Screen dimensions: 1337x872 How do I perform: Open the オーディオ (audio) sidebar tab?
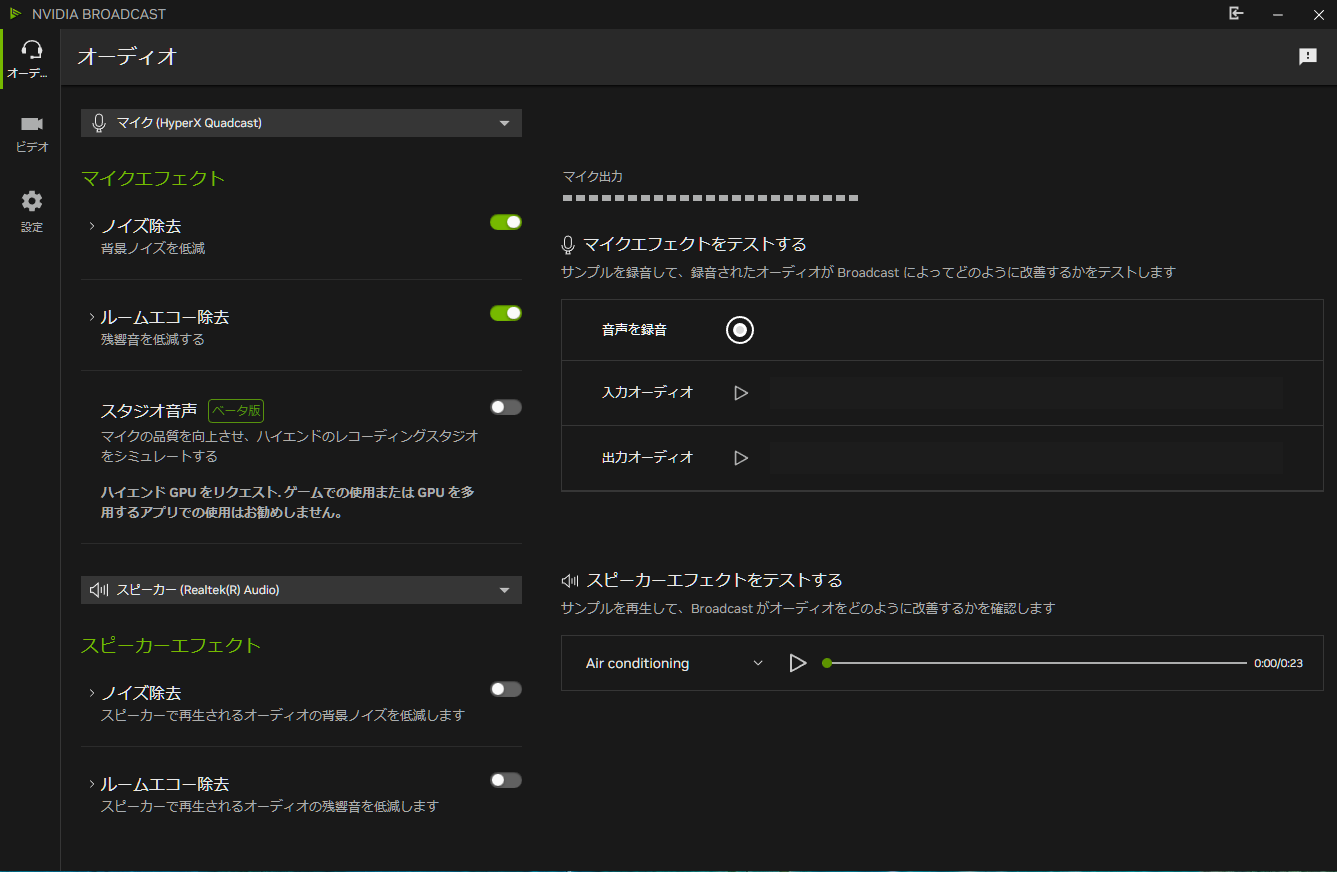click(x=31, y=59)
